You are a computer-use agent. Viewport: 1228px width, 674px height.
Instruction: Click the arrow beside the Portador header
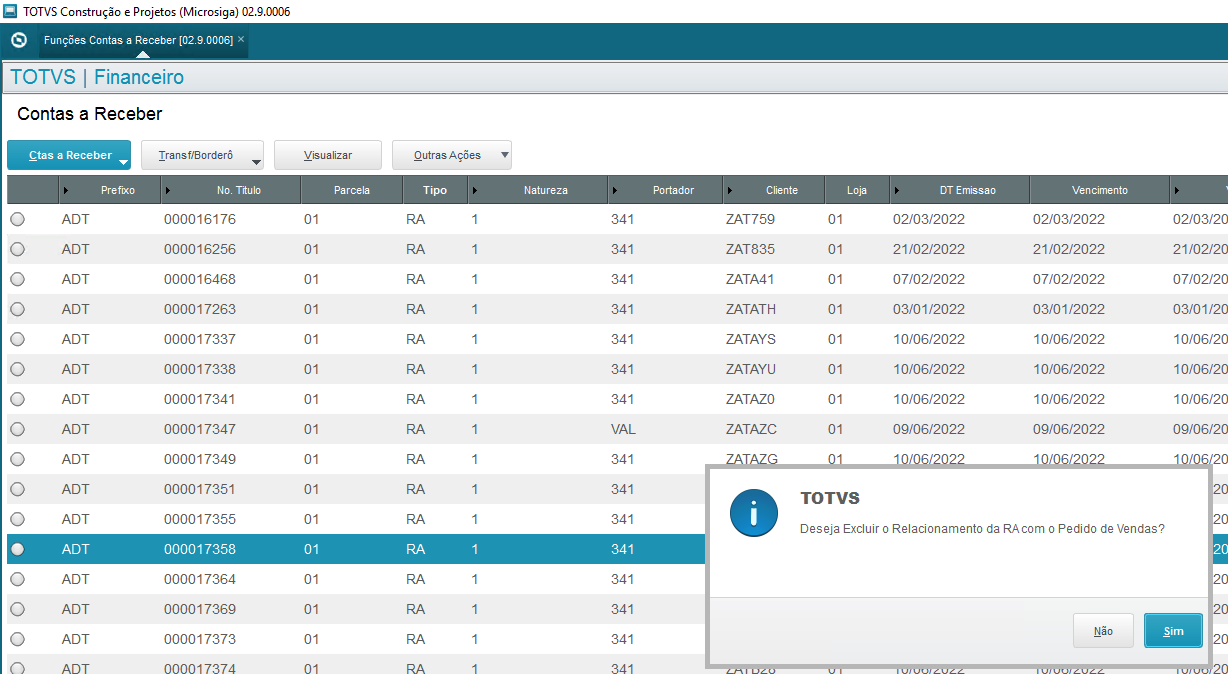[615, 190]
